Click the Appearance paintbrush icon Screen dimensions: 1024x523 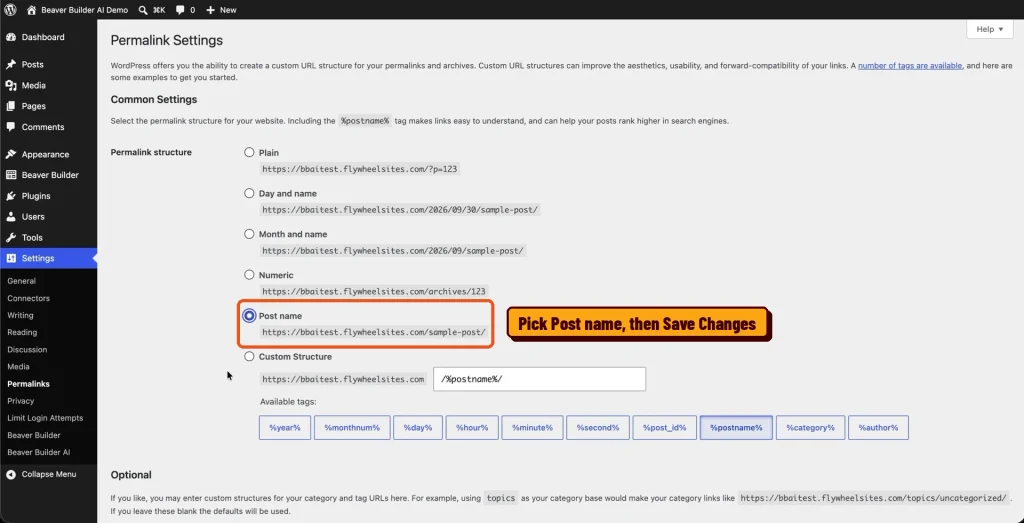(x=11, y=155)
